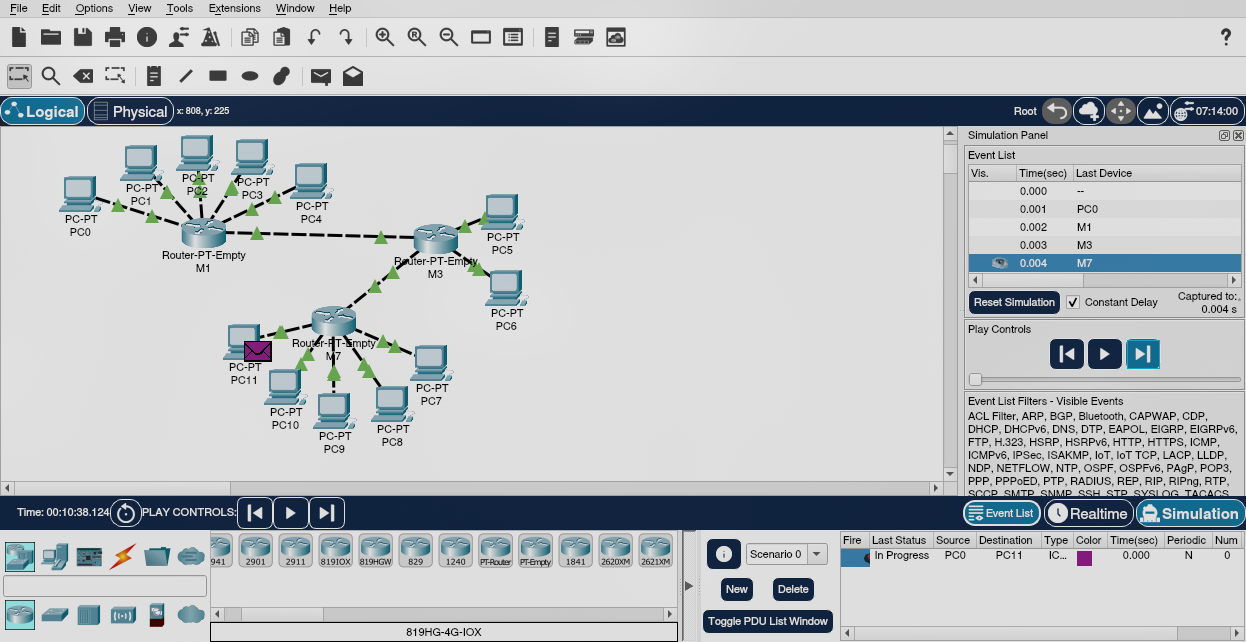
Task: Click Capture then Forward in Simulation Panel
Action: coord(1142,353)
